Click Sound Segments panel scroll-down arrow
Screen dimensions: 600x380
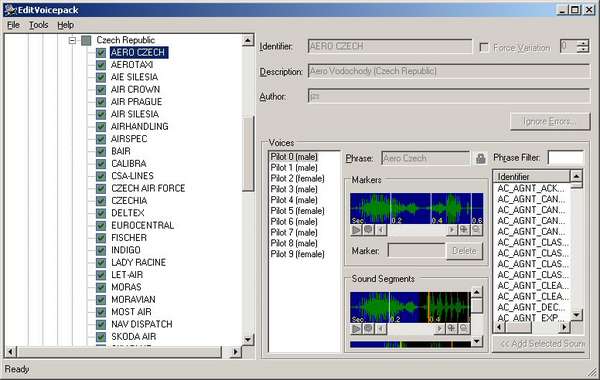pos(476,341)
